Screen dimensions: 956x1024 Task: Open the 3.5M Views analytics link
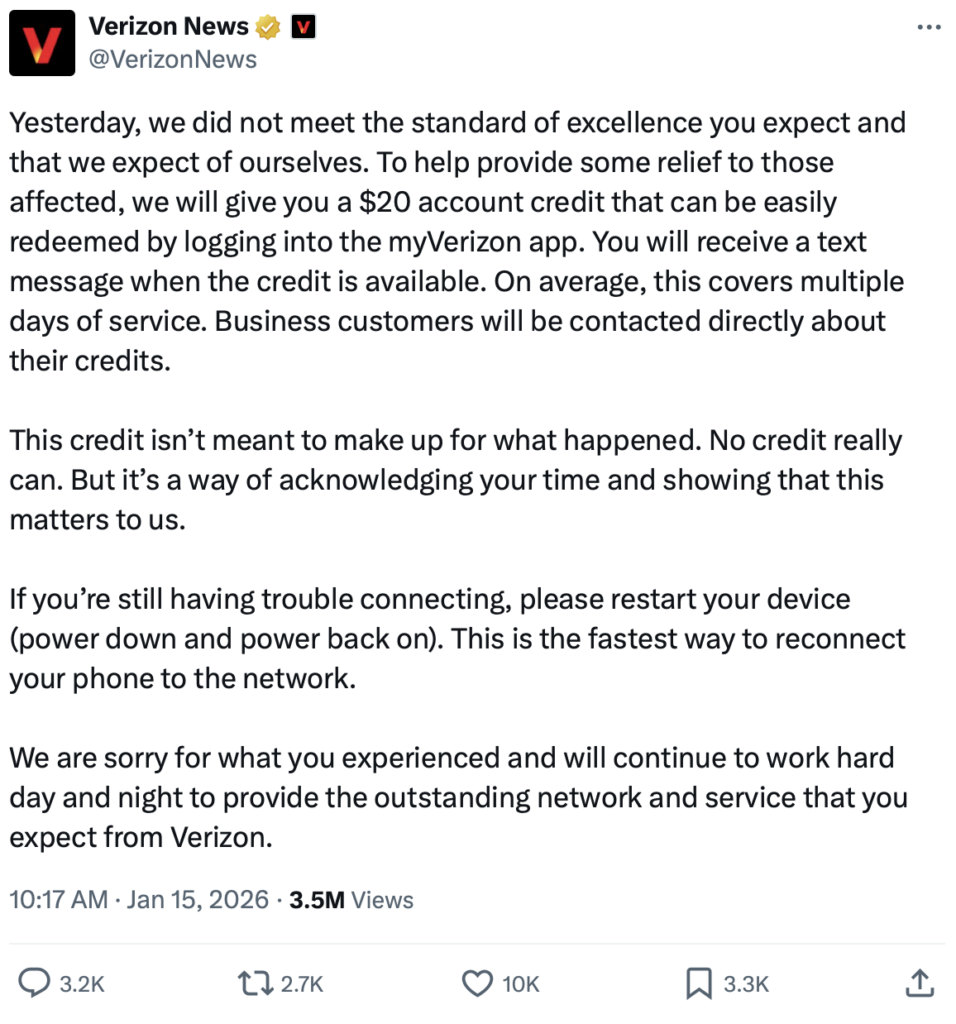(x=350, y=899)
